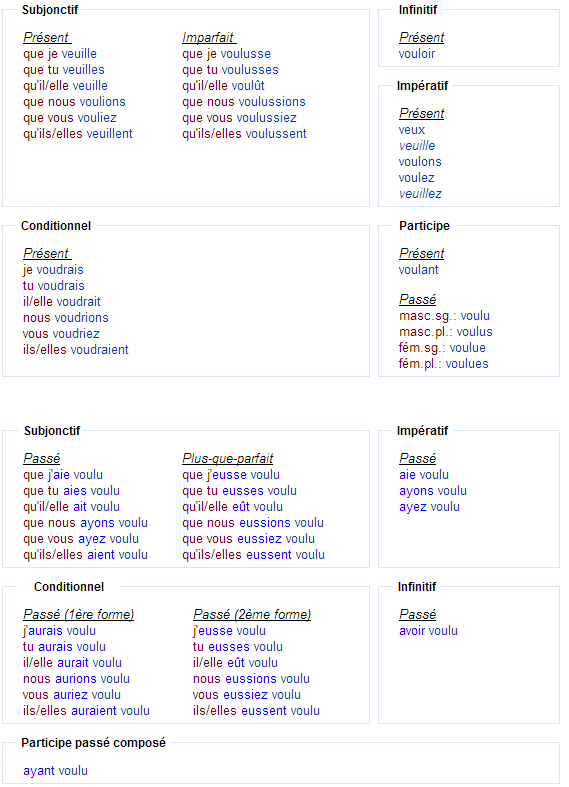Viewport: 569px width, 787px height.
Task: Select 'ils/elles auraient voulu' form
Action: 86,711
